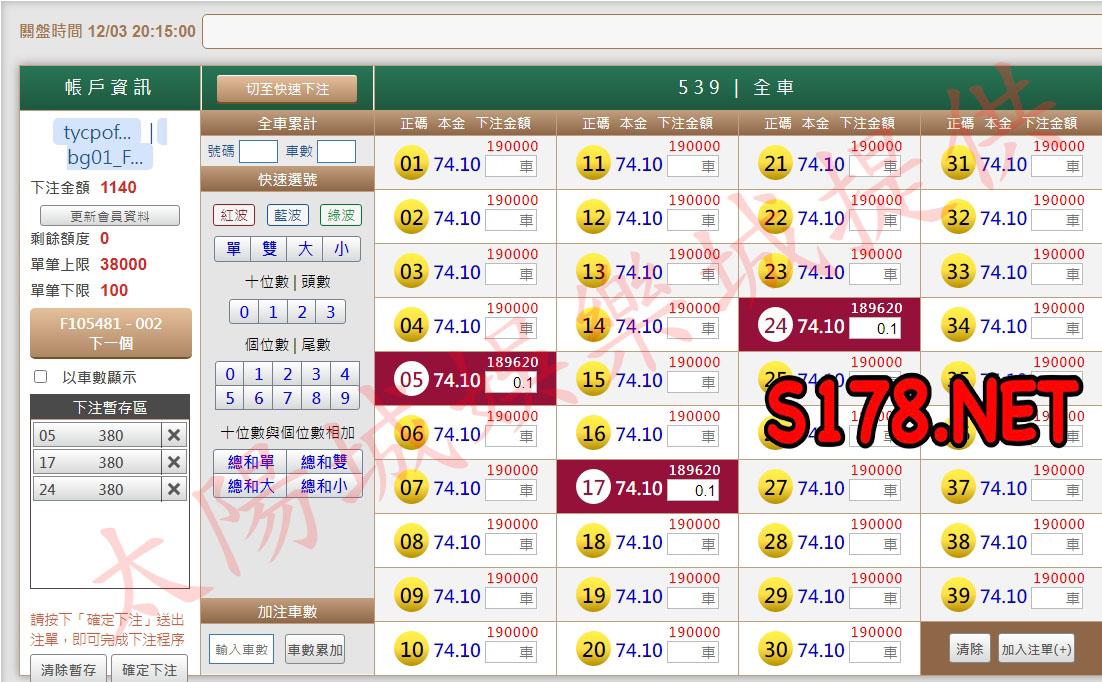Confirm bets with 確定下注
The height and width of the screenshot is (682, 1102).
[149, 669]
